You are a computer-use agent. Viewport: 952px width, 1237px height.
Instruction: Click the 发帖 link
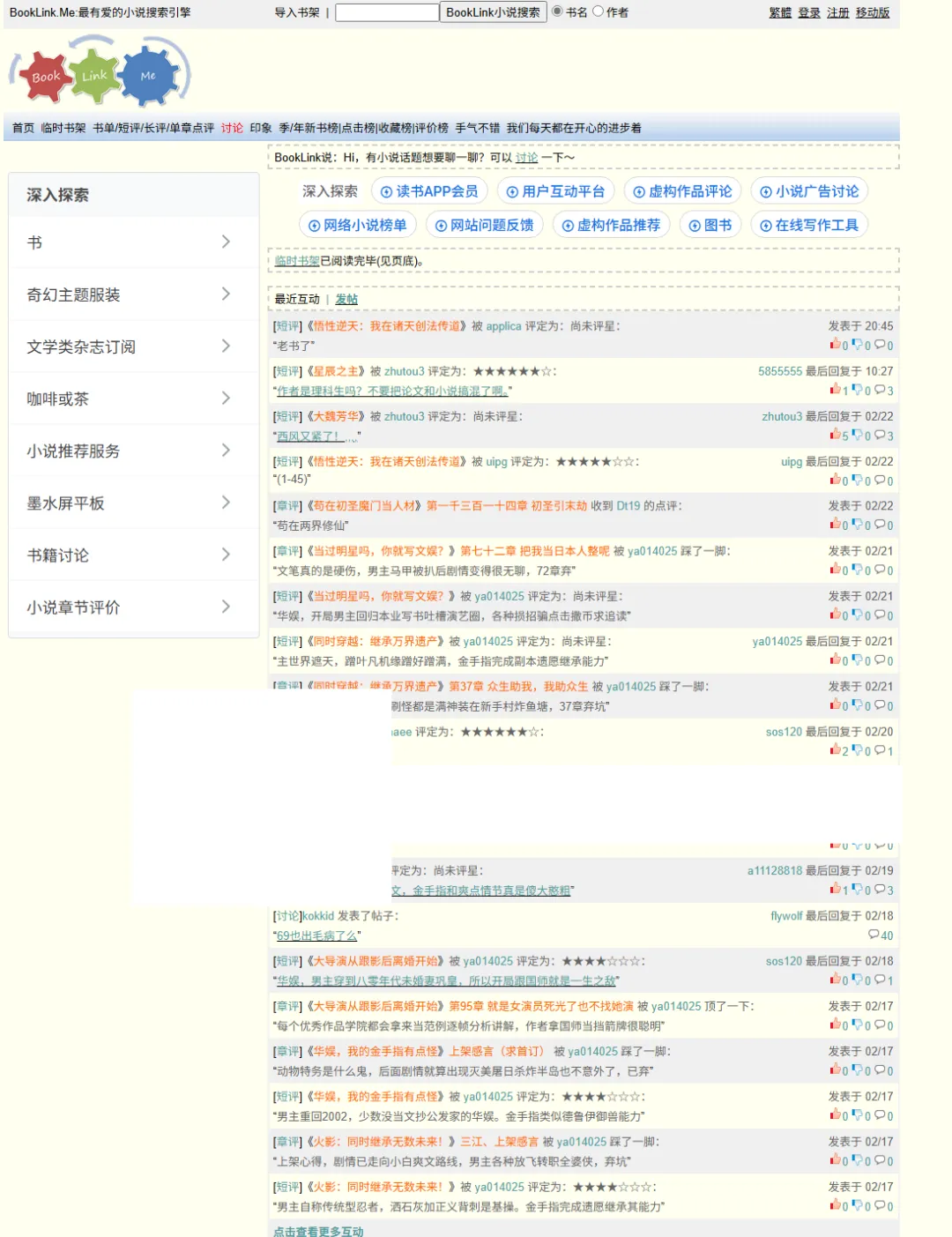coord(346,299)
